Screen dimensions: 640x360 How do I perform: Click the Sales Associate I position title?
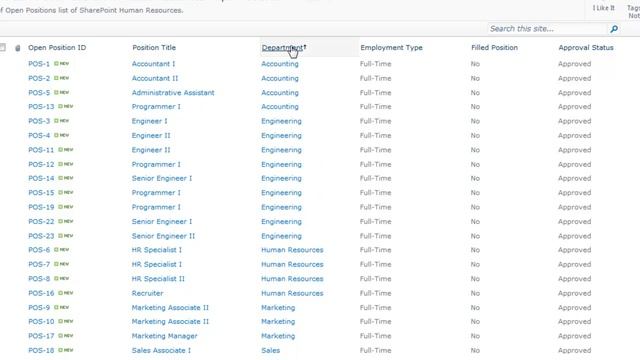[161, 351]
